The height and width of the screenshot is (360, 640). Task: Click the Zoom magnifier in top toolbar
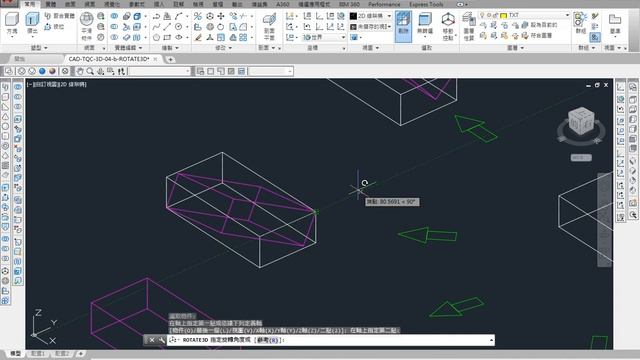click(x=90, y=71)
